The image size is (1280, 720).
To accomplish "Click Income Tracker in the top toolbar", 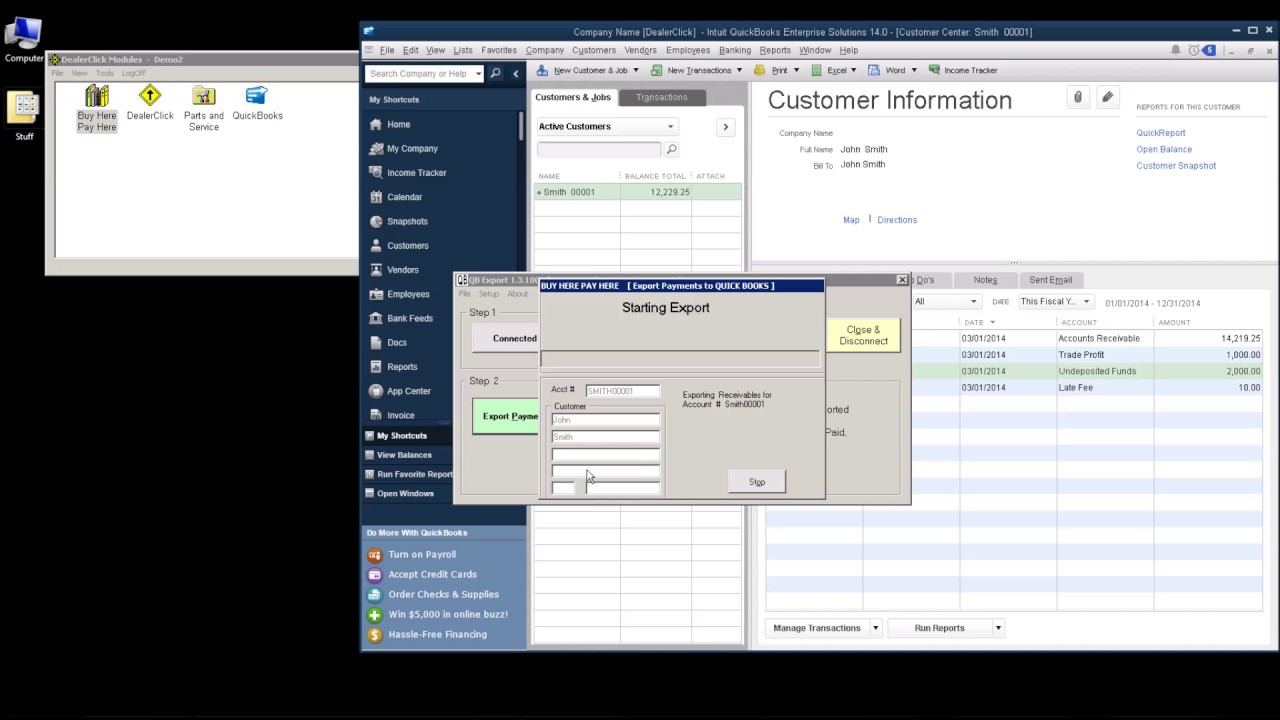I will click(964, 70).
